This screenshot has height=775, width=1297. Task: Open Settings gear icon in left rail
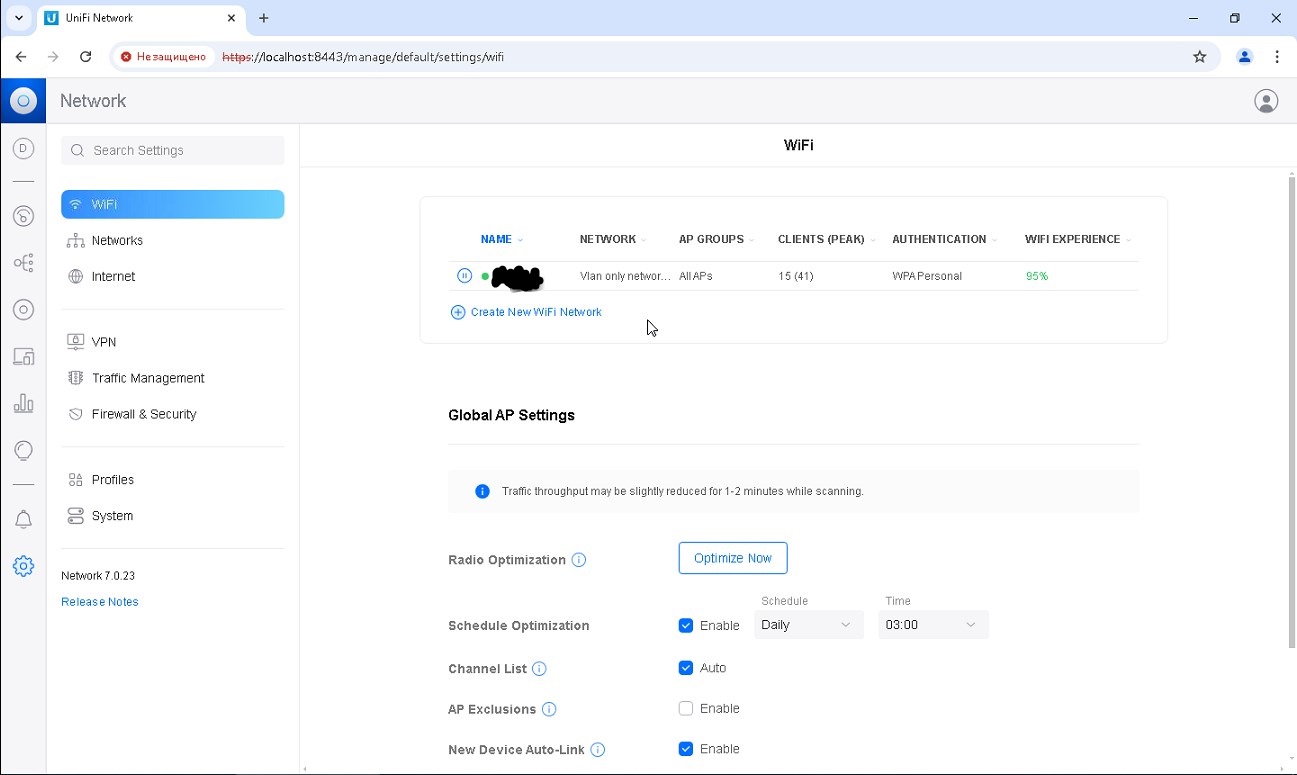(23, 566)
